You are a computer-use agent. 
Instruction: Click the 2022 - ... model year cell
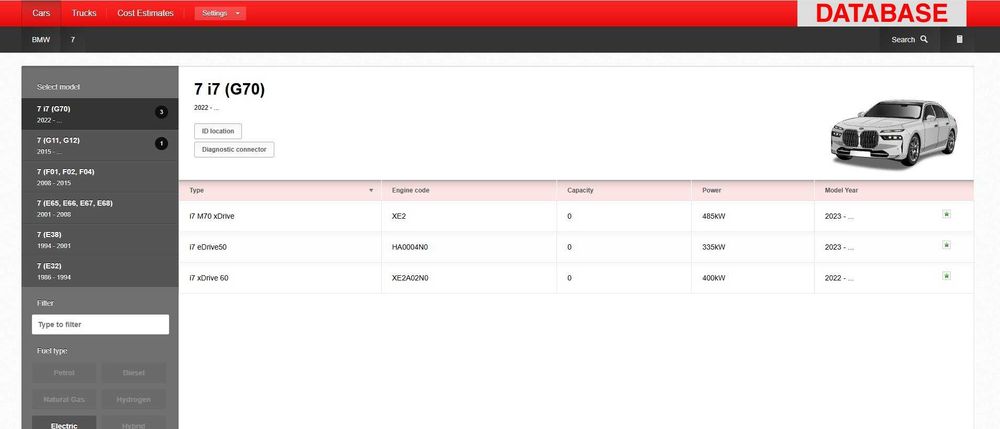pyautogui.click(x=839, y=279)
